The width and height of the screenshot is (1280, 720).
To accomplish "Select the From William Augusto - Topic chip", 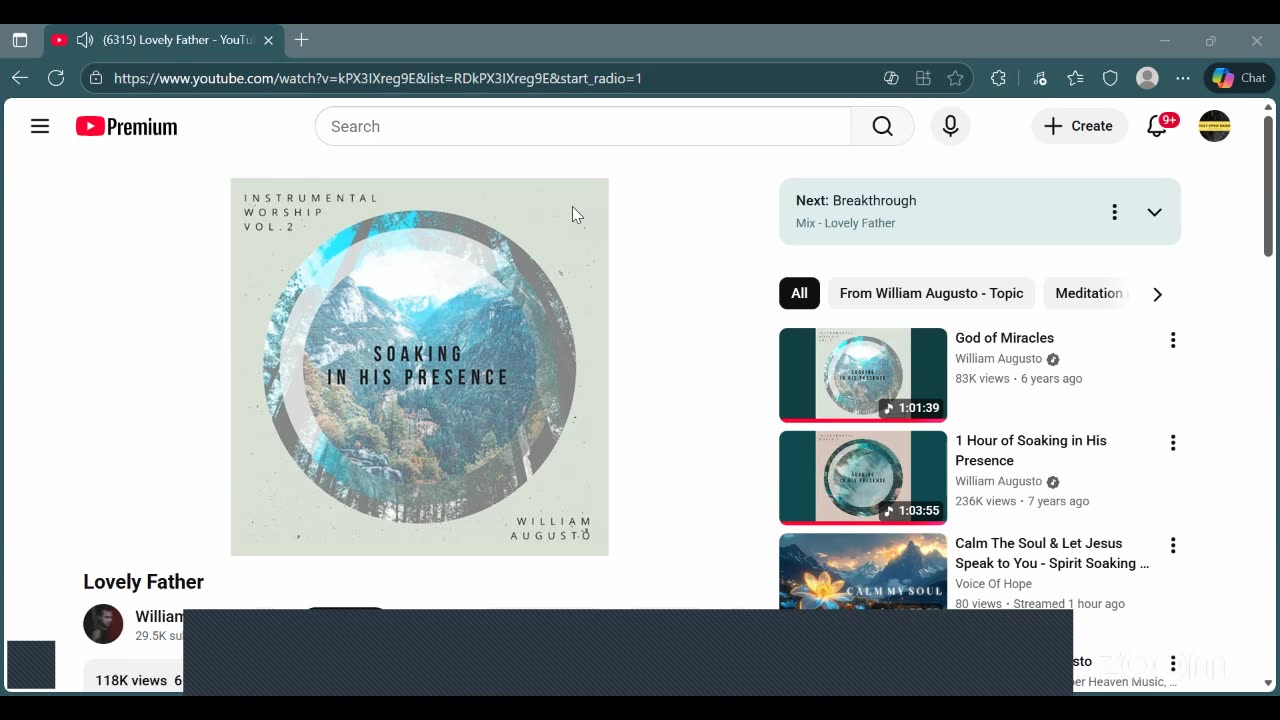I will coord(931,293).
